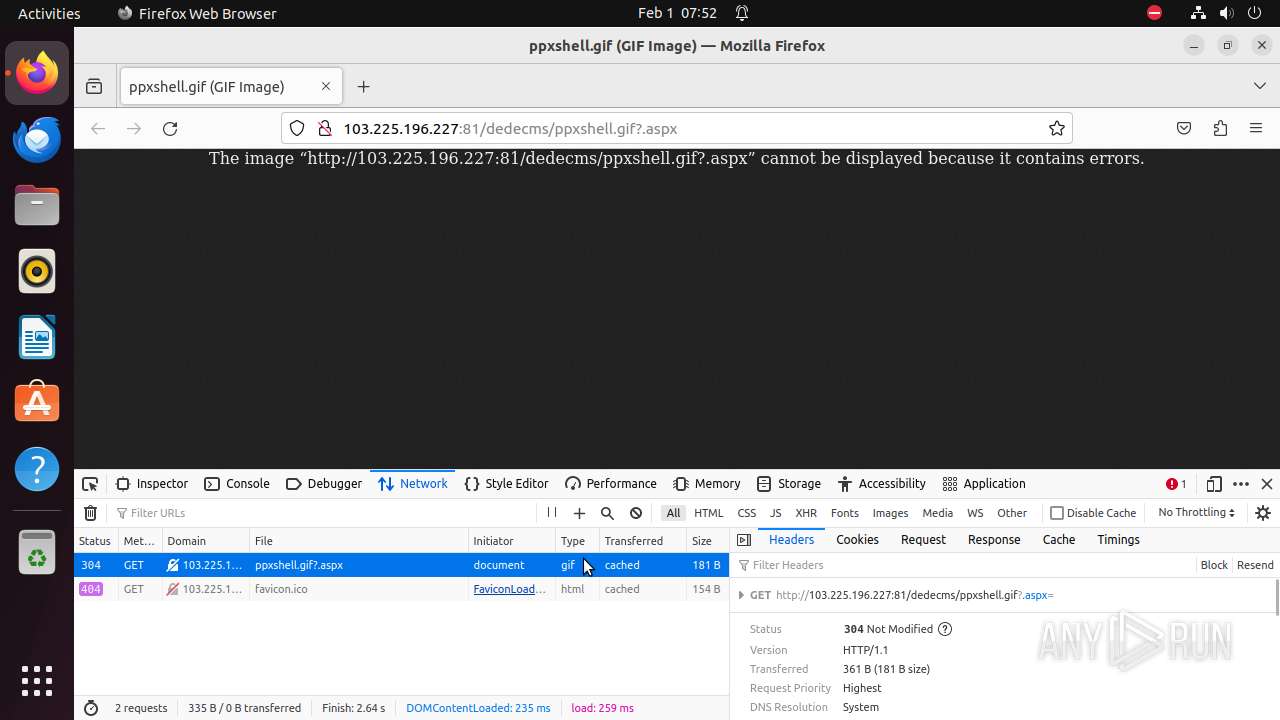Filter requests by Fonts

[844, 513]
